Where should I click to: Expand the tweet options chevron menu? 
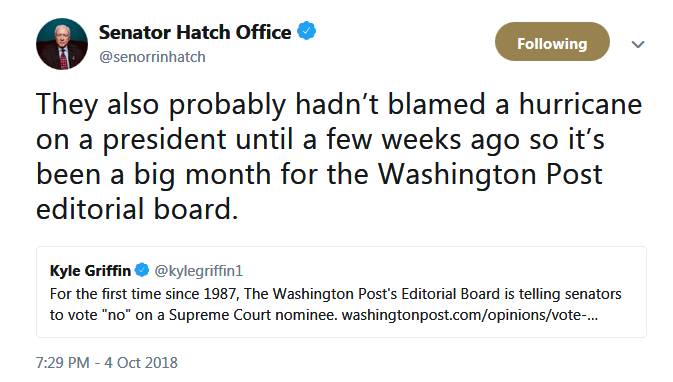point(638,44)
